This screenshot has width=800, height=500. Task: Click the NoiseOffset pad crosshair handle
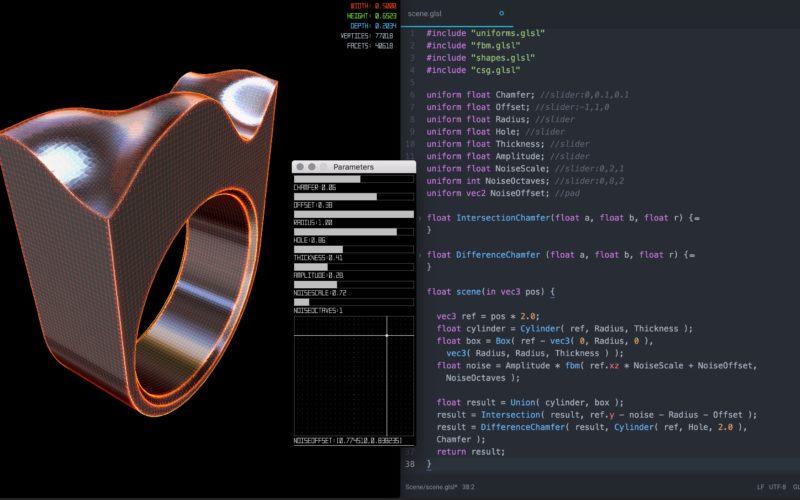pyautogui.click(x=387, y=335)
